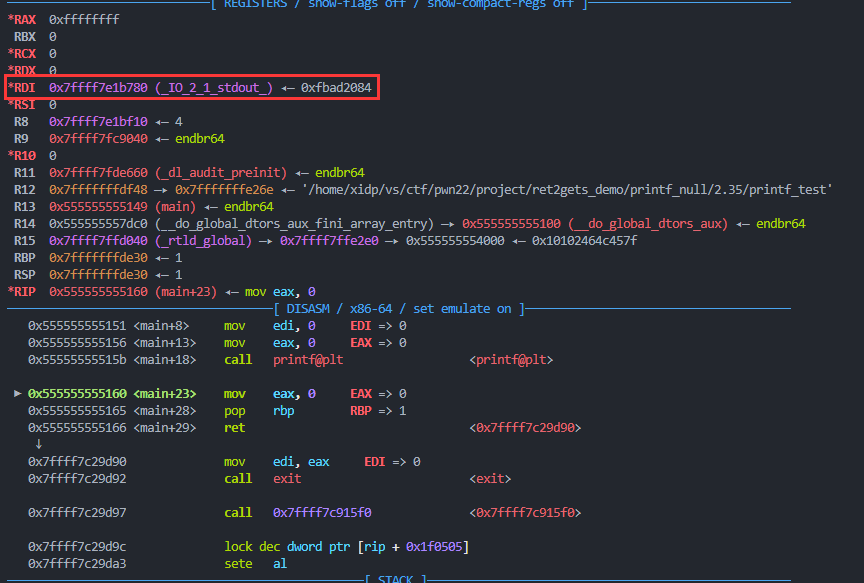
Task: Click the ret instruction at main+29
Action: point(235,428)
